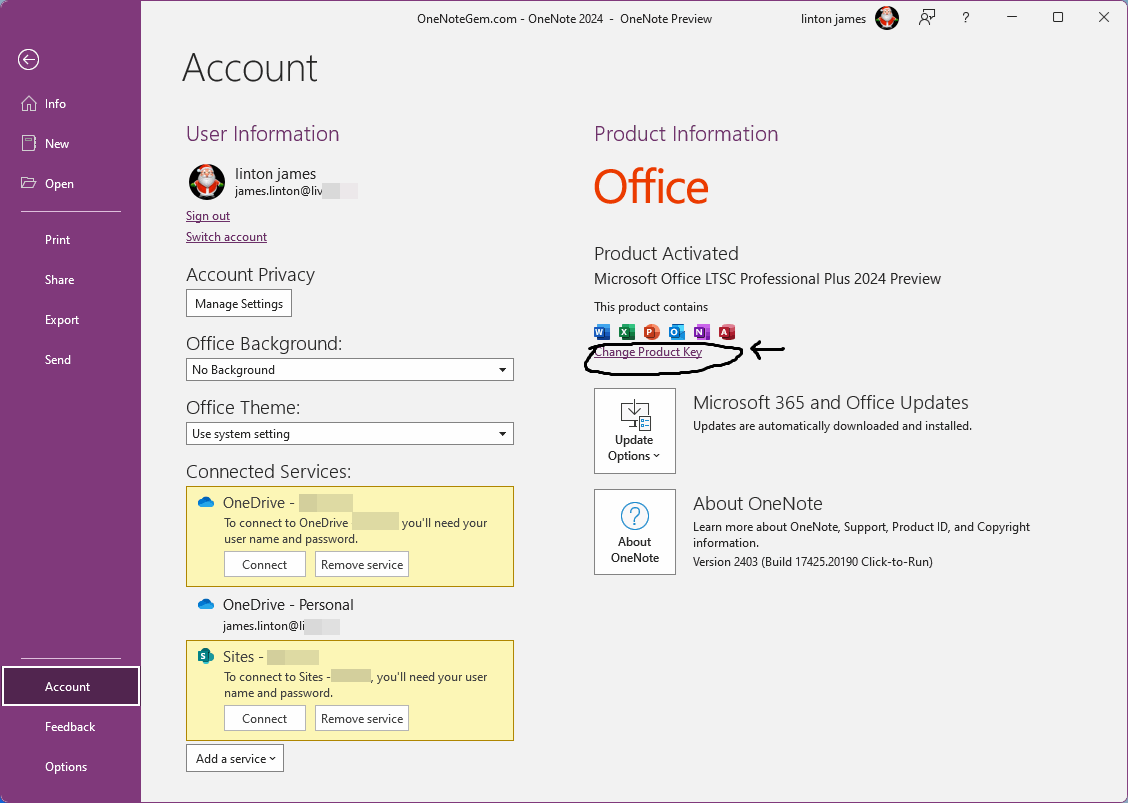Viewport: 1128px width, 803px height.
Task: Click the Change Product Key link
Action: tap(647, 352)
